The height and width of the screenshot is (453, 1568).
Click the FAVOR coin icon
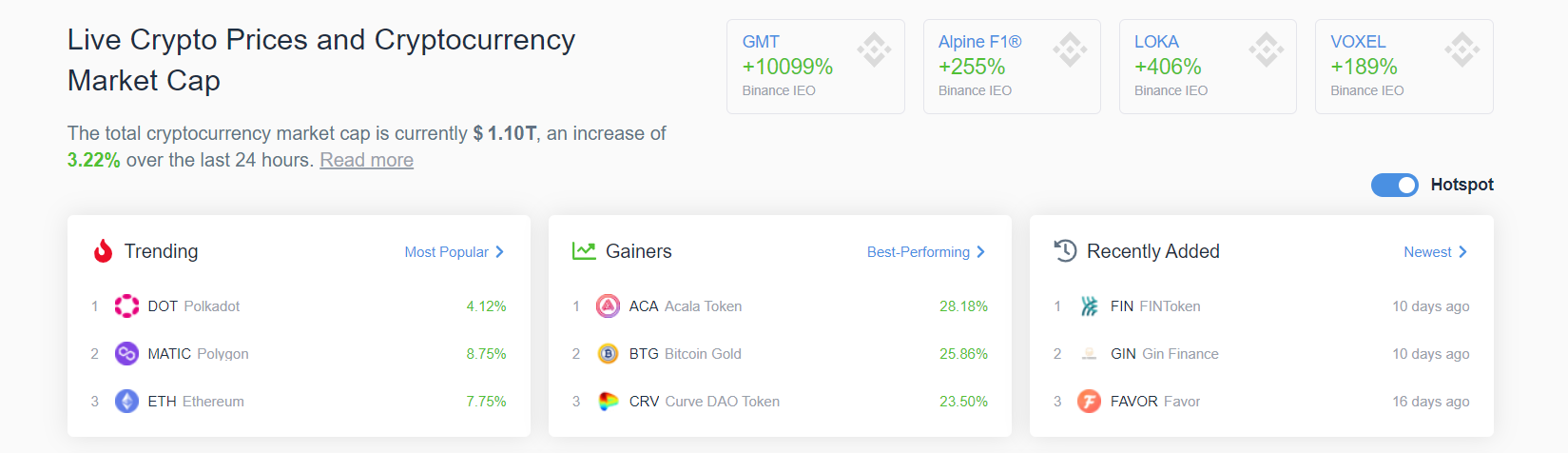click(1089, 401)
